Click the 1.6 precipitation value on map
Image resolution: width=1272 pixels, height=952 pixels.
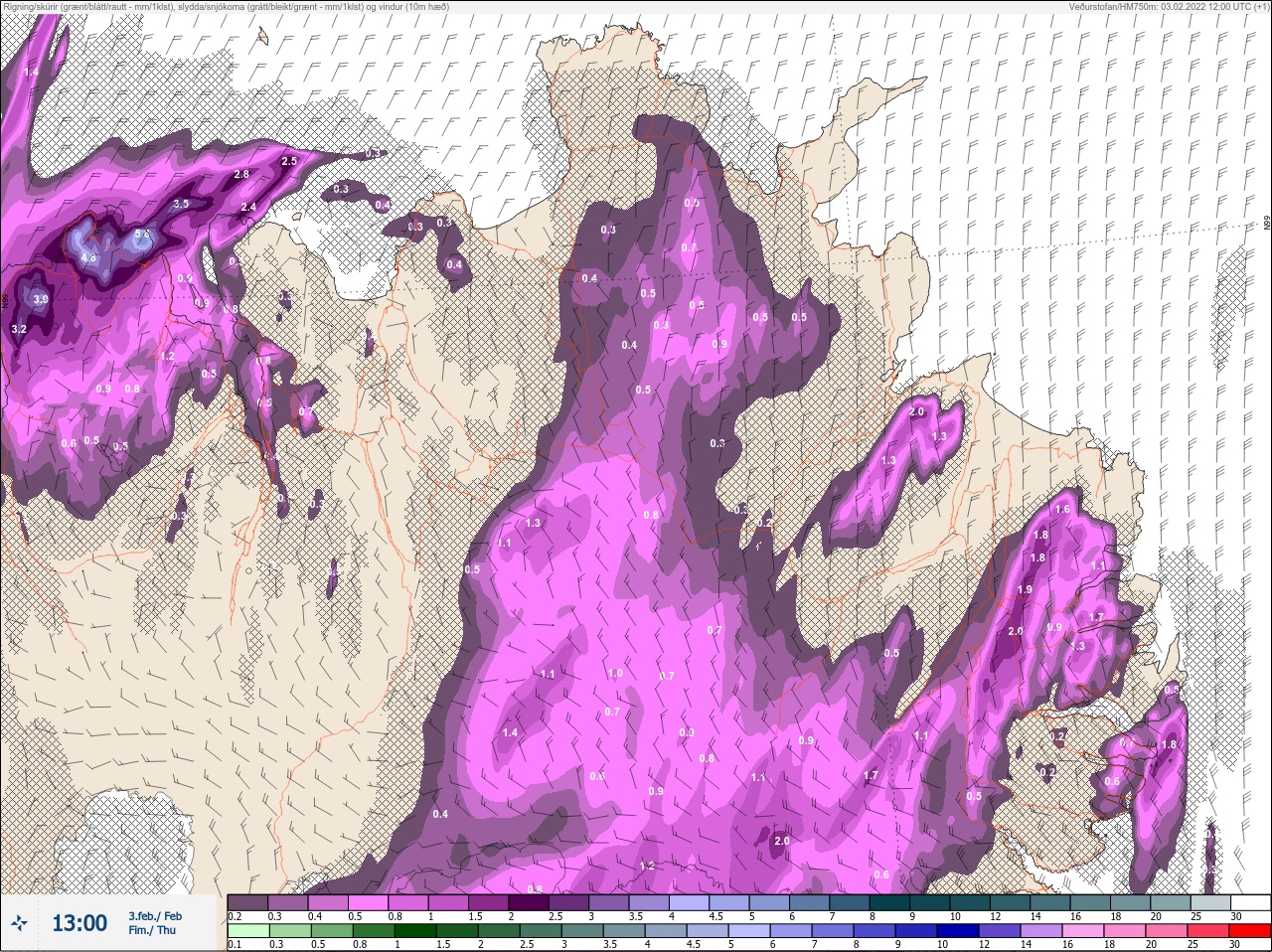coord(1062,509)
